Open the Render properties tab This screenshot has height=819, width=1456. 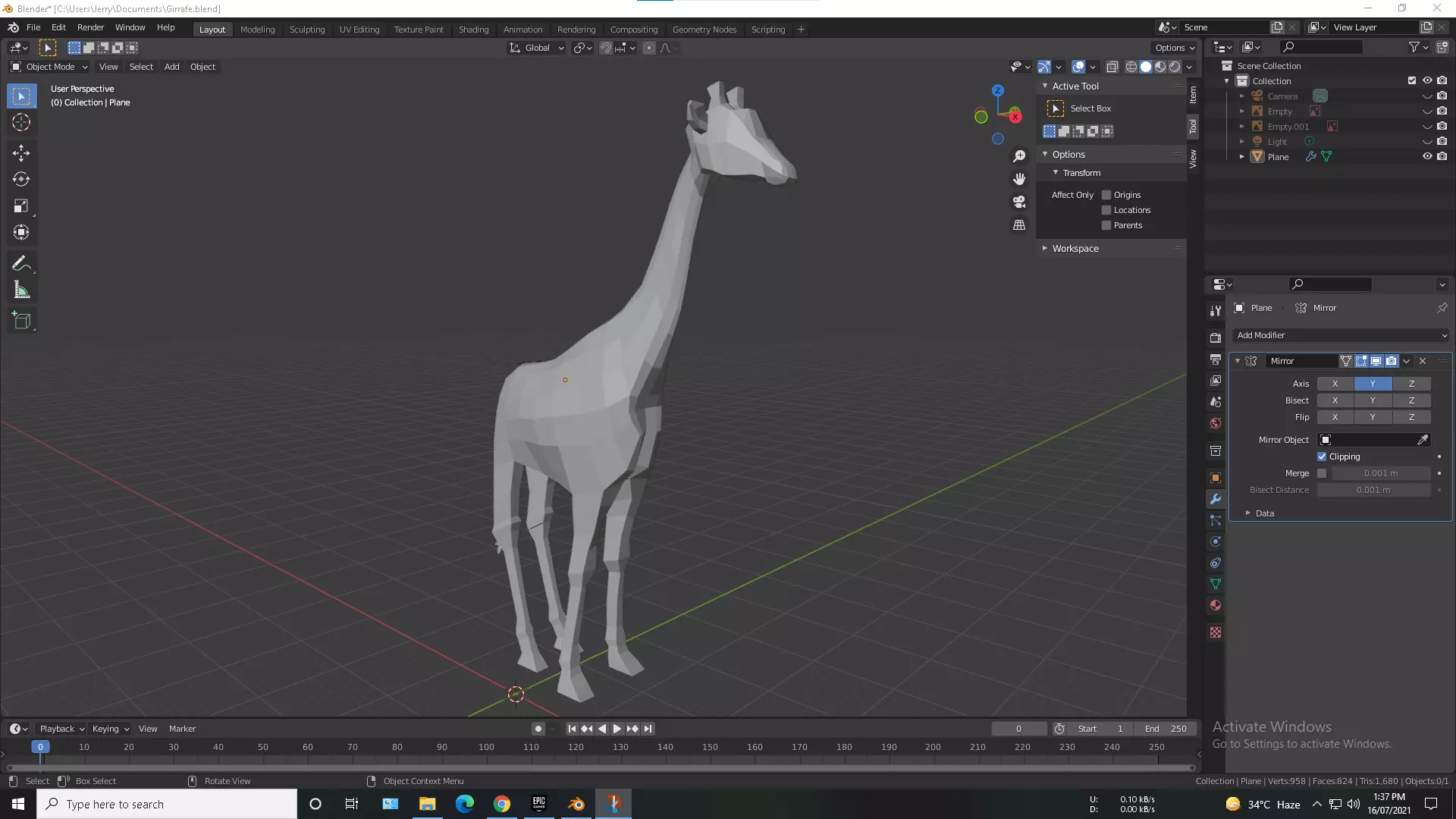click(1216, 337)
